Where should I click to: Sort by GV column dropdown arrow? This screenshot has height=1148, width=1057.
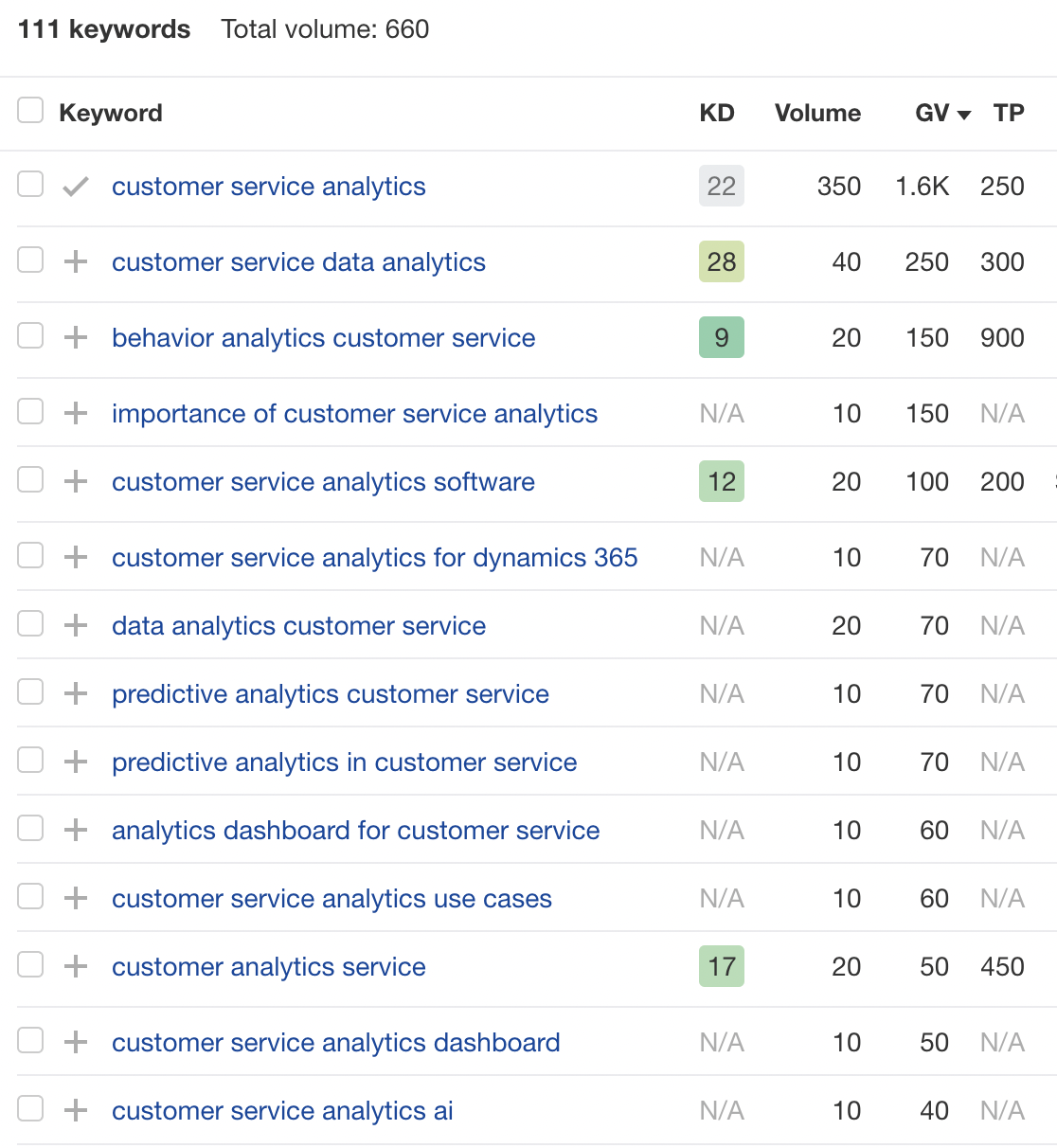964,115
